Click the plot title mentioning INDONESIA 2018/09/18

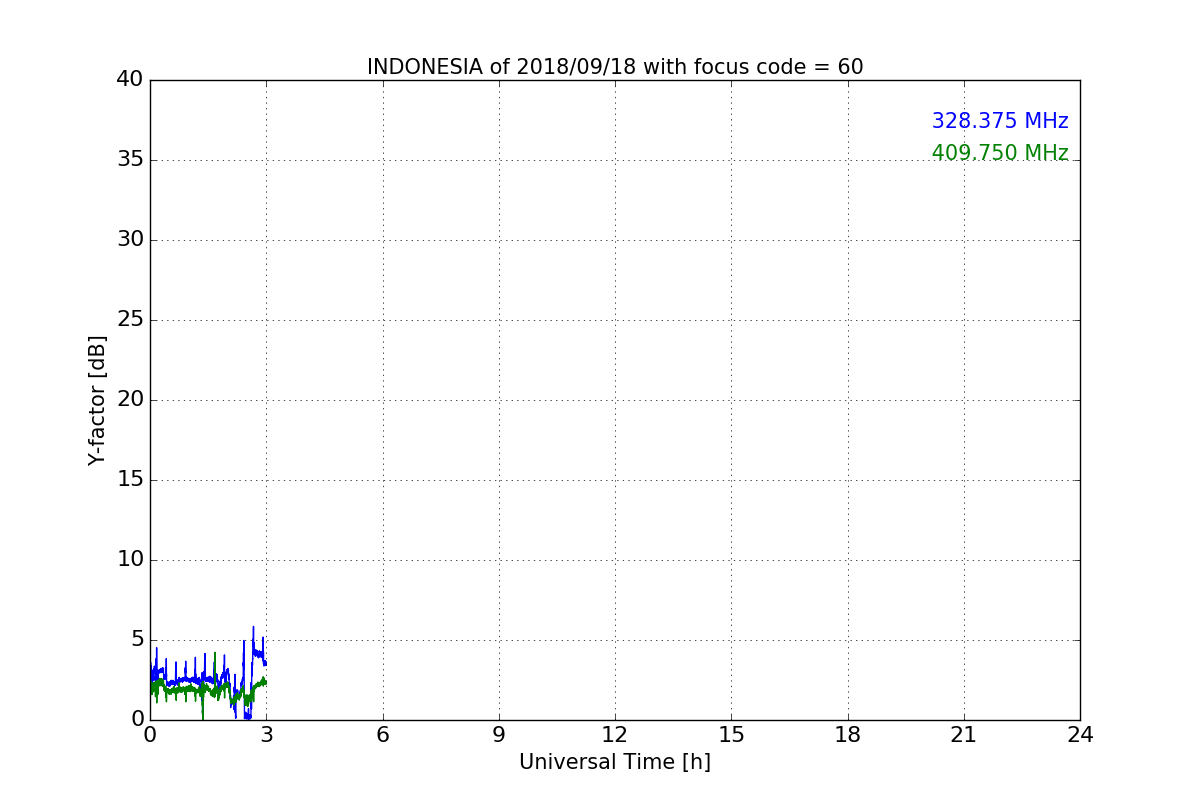tap(615, 67)
